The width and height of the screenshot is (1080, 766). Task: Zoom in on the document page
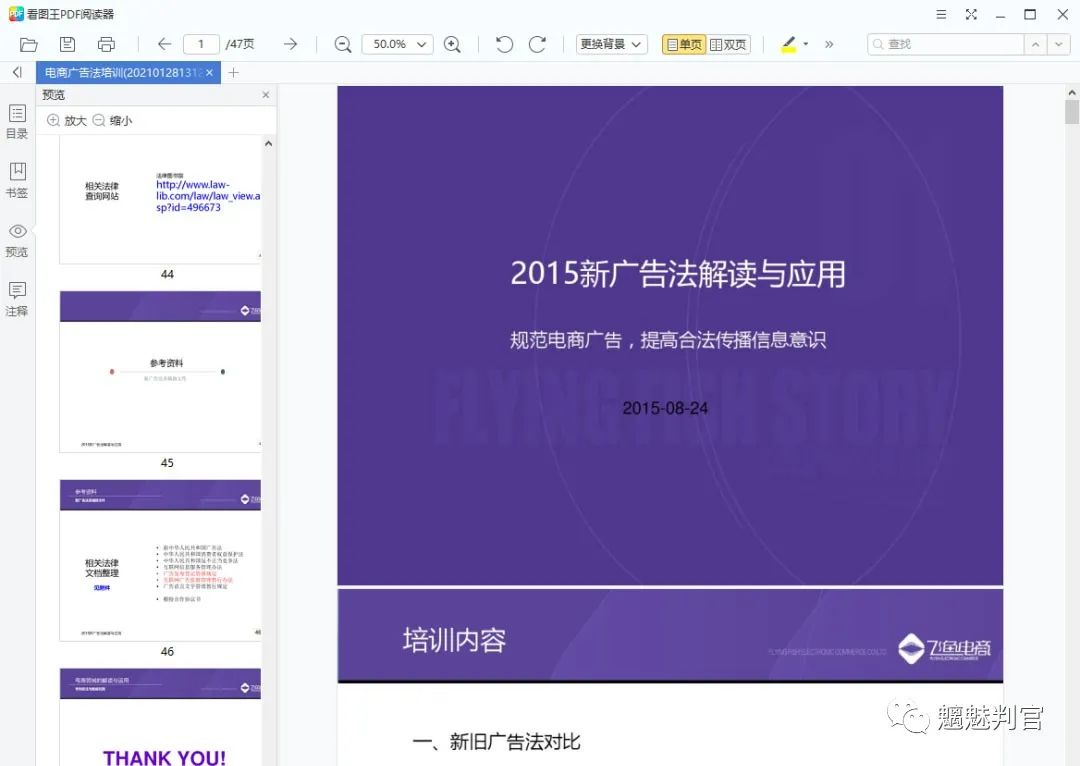[452, 43]
